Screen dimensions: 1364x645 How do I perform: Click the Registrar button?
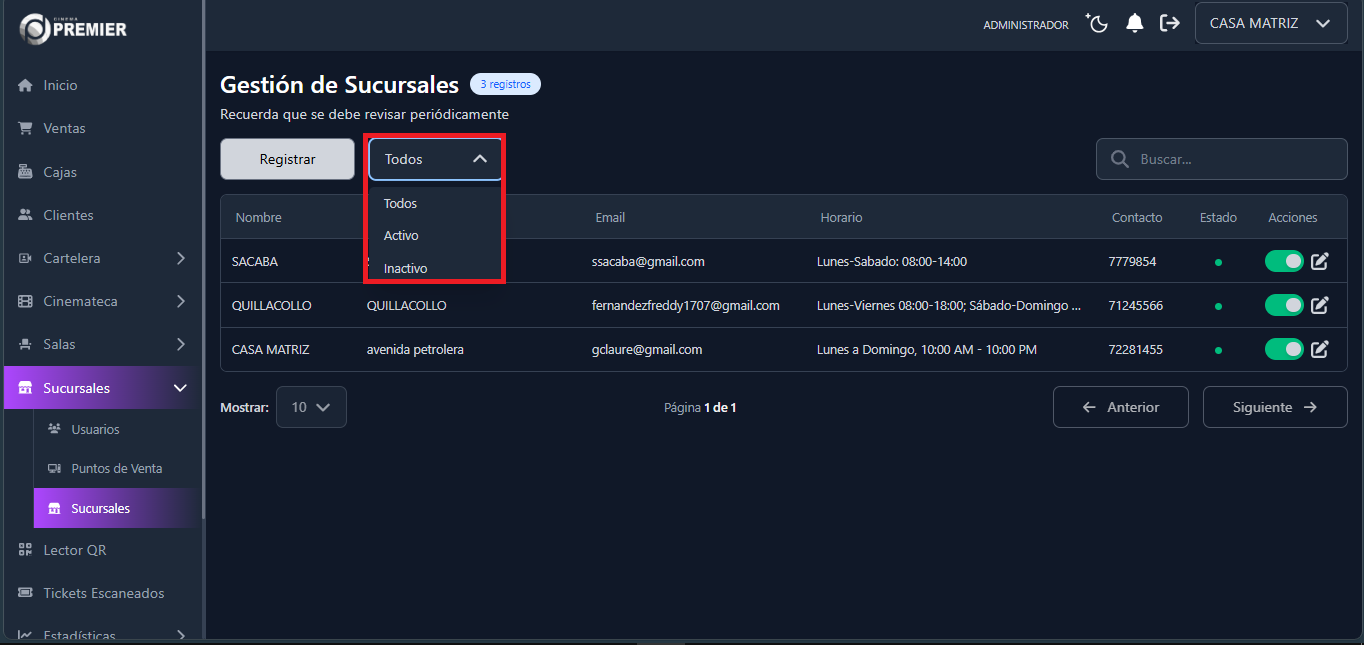287,159
